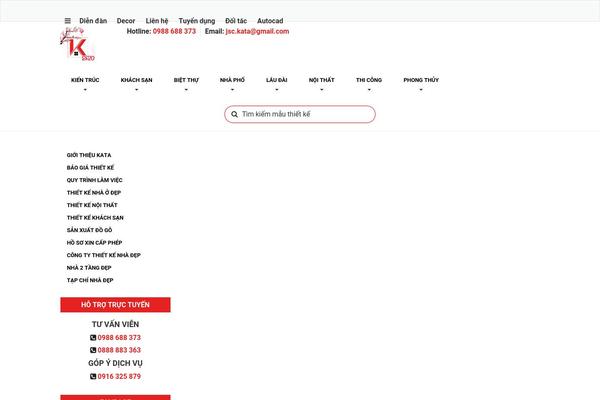
Task: Open HỒ SƠ XIN CẤP PHÉP link
Action: click(94, 243)
